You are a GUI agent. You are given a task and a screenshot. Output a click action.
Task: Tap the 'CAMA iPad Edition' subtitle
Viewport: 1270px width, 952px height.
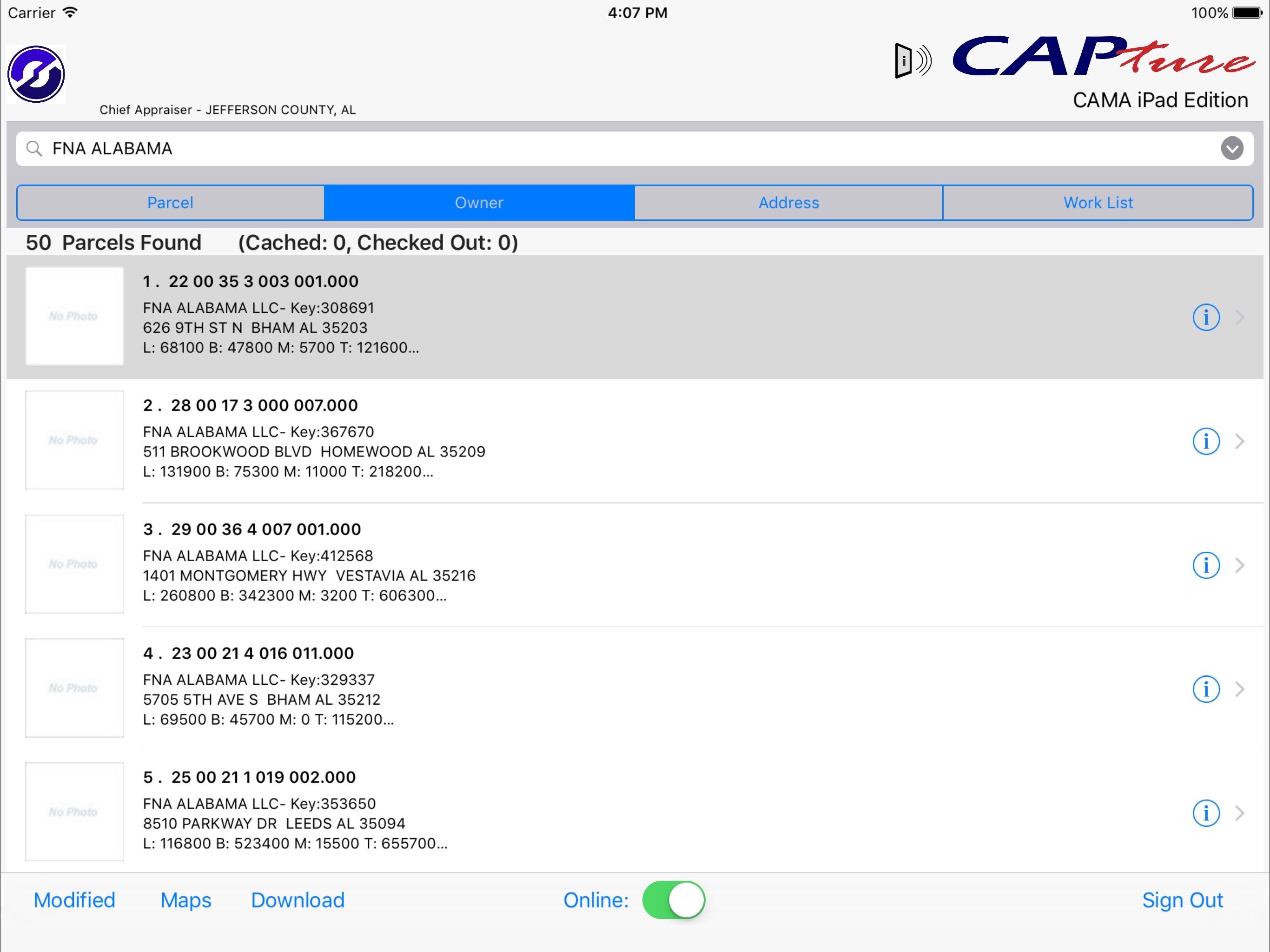(x=1160, y=100)
